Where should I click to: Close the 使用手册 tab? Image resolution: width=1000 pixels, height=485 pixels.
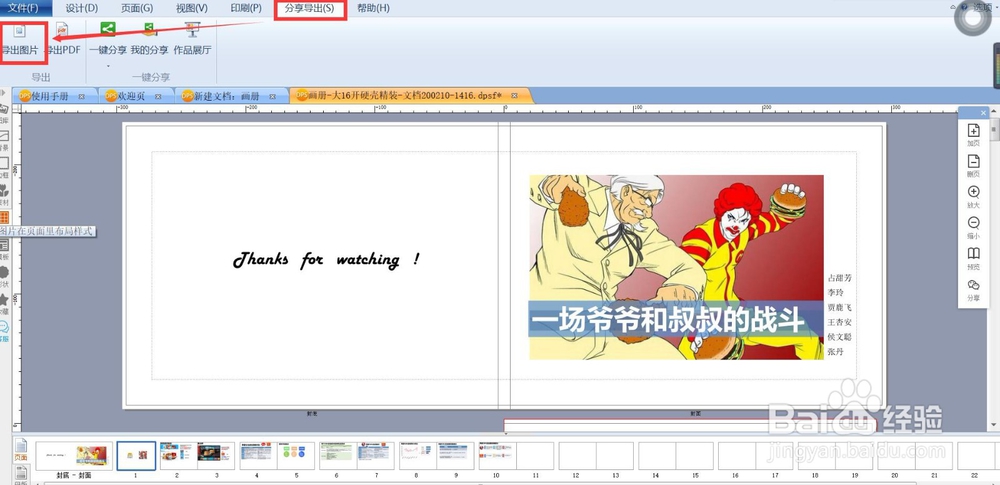pyautogui.click(x=82, y=97)
